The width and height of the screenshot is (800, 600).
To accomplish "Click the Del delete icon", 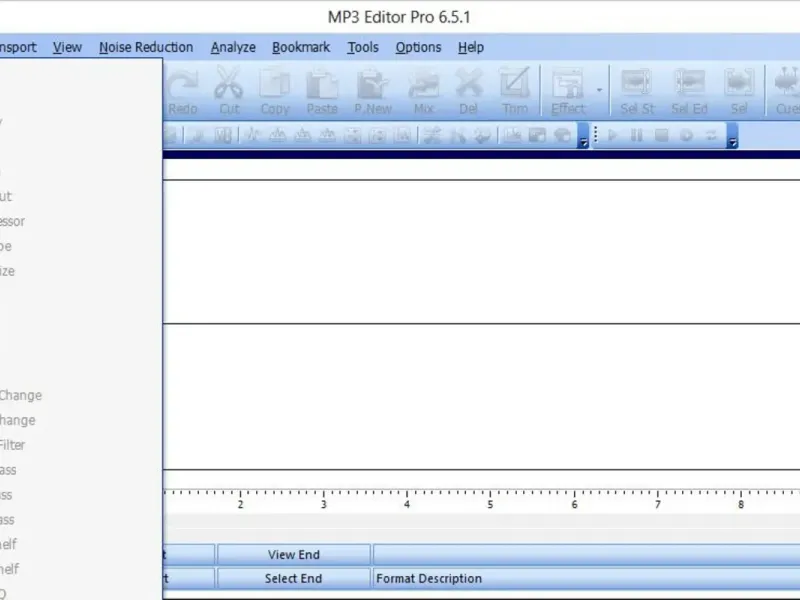I will coord(468,91).
